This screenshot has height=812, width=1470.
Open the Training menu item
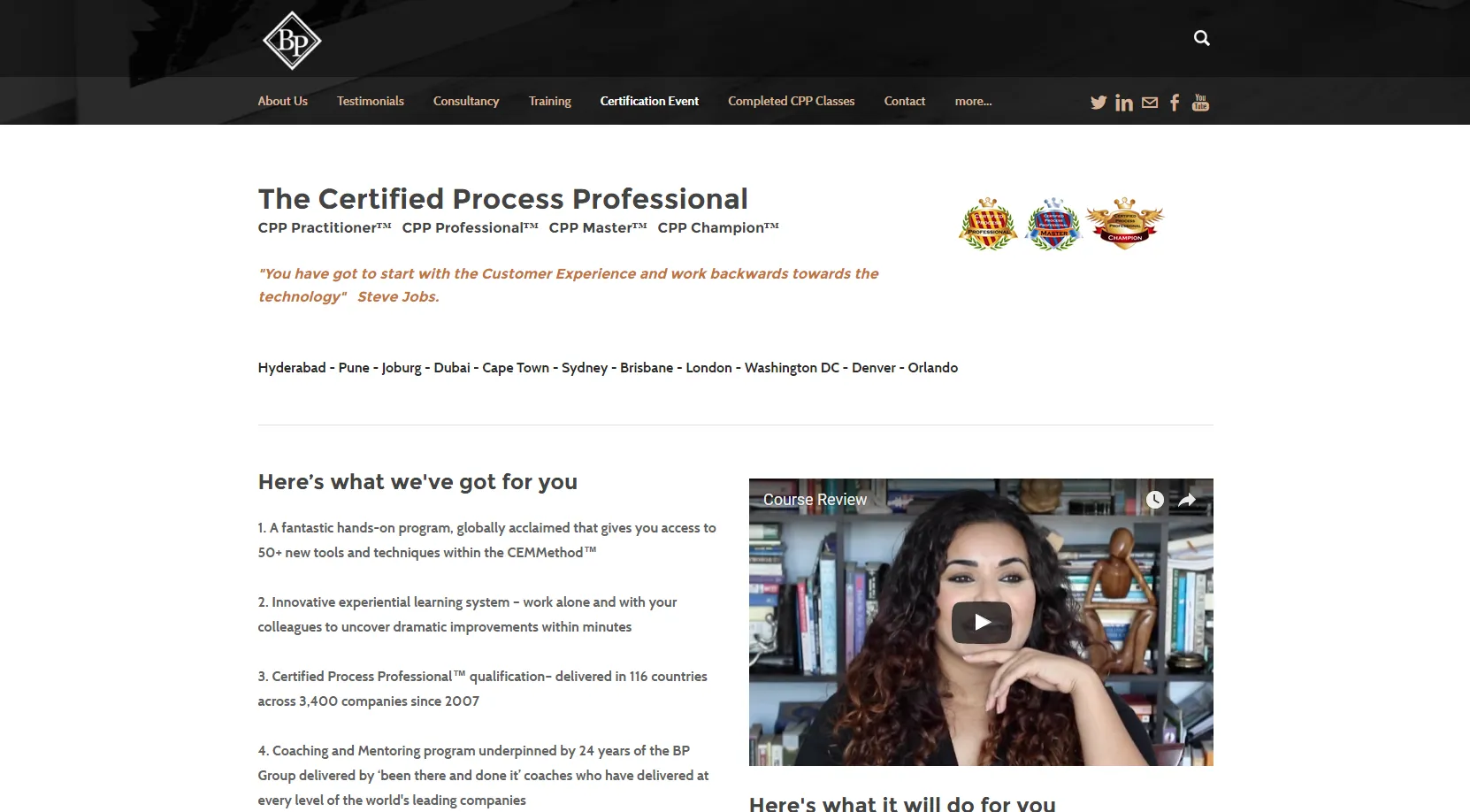(x=550, y=101)
